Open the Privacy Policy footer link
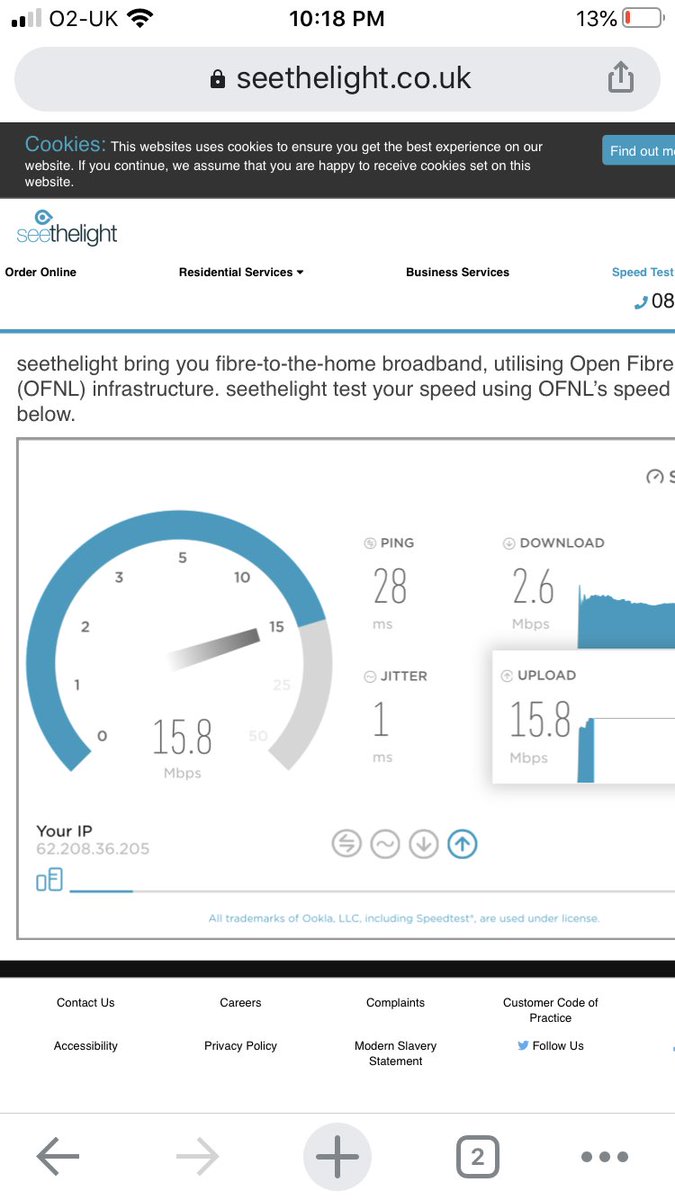Viewport: 675px width, 1200px height. click(241, 1046)
